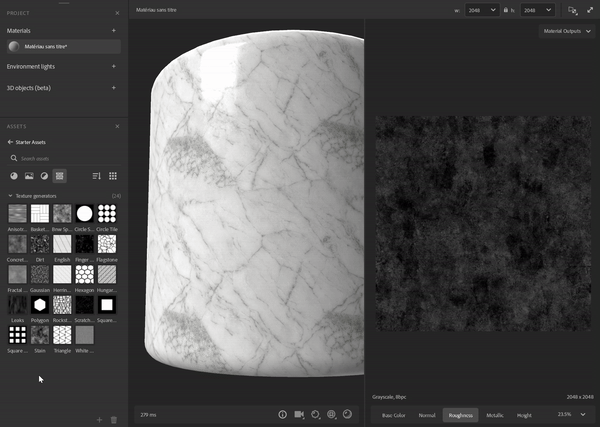Screen dimensions: 600x427
Task: Switch to the Base Color channel
Action: pyautogui.click(x=394, y=415)
